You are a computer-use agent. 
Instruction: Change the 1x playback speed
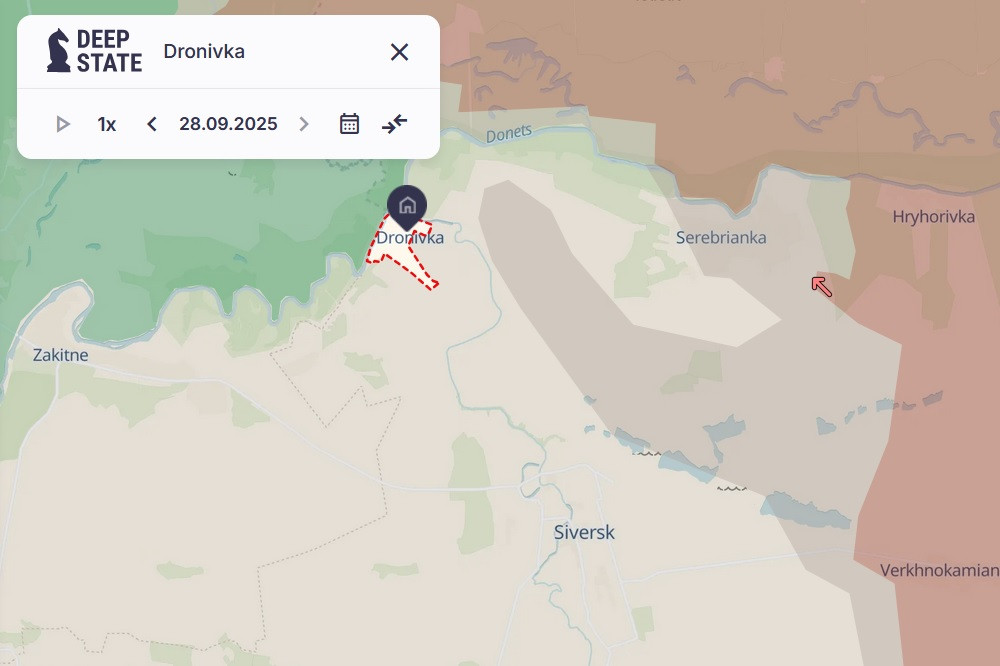tap(107, 124)
